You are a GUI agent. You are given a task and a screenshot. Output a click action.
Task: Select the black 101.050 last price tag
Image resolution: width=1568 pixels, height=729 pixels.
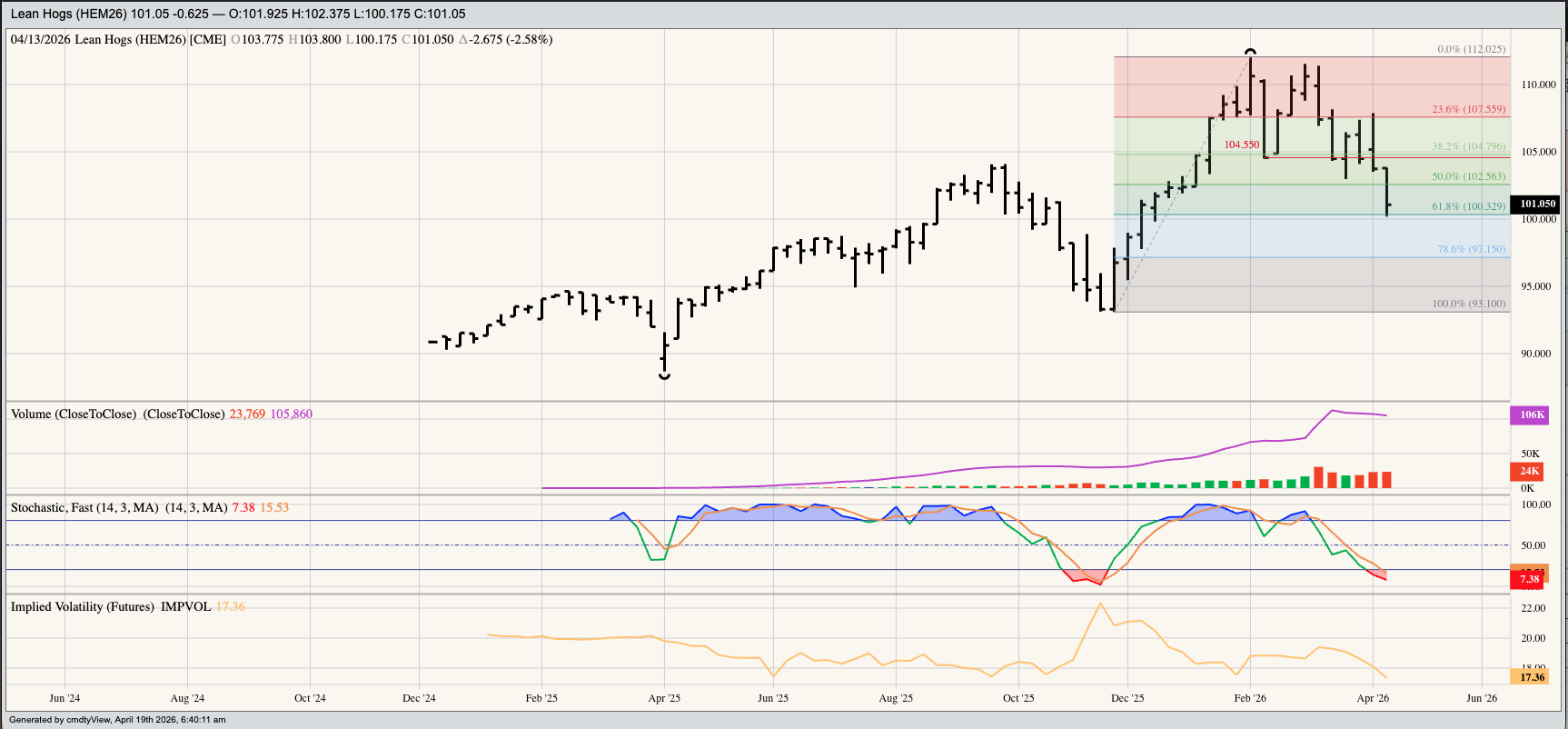(x=1537, y=204)
